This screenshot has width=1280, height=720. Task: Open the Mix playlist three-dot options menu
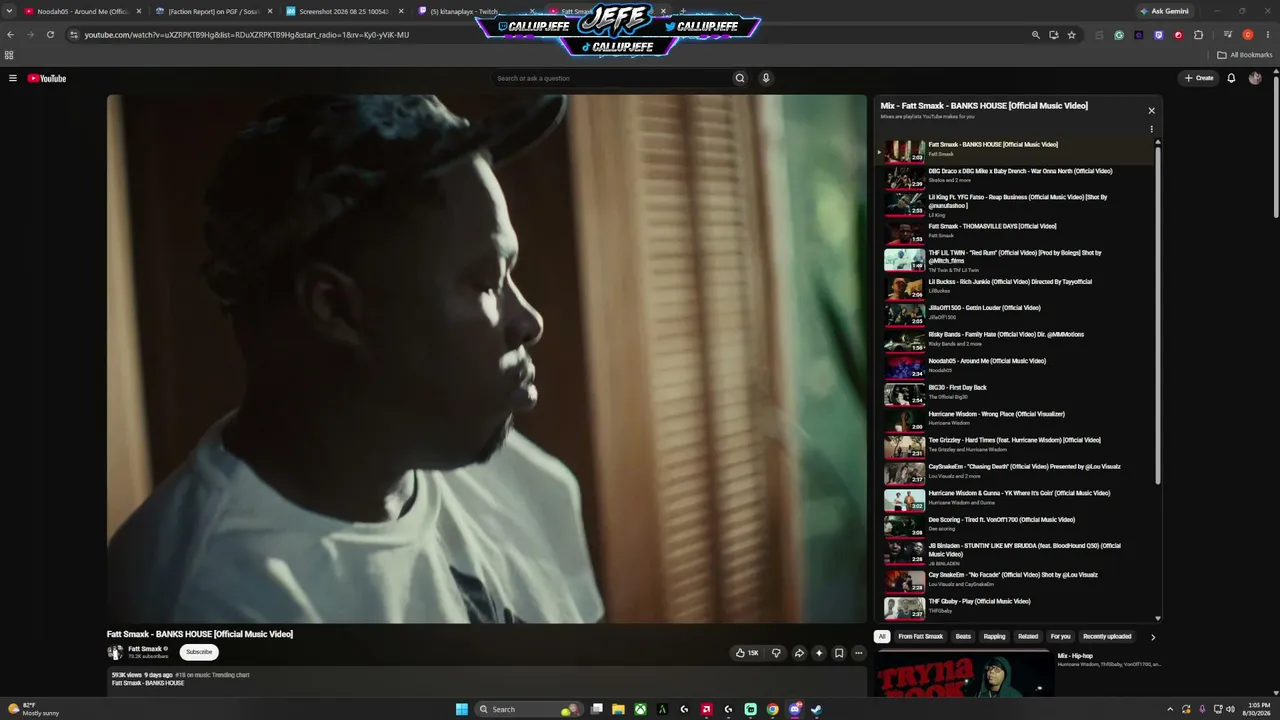point(1151,129)
